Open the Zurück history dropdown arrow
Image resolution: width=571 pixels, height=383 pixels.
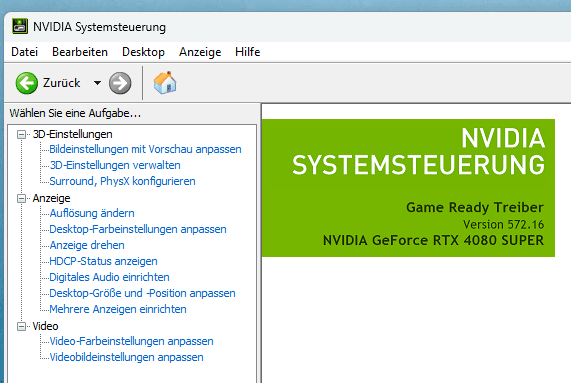[x=97, y=83]
